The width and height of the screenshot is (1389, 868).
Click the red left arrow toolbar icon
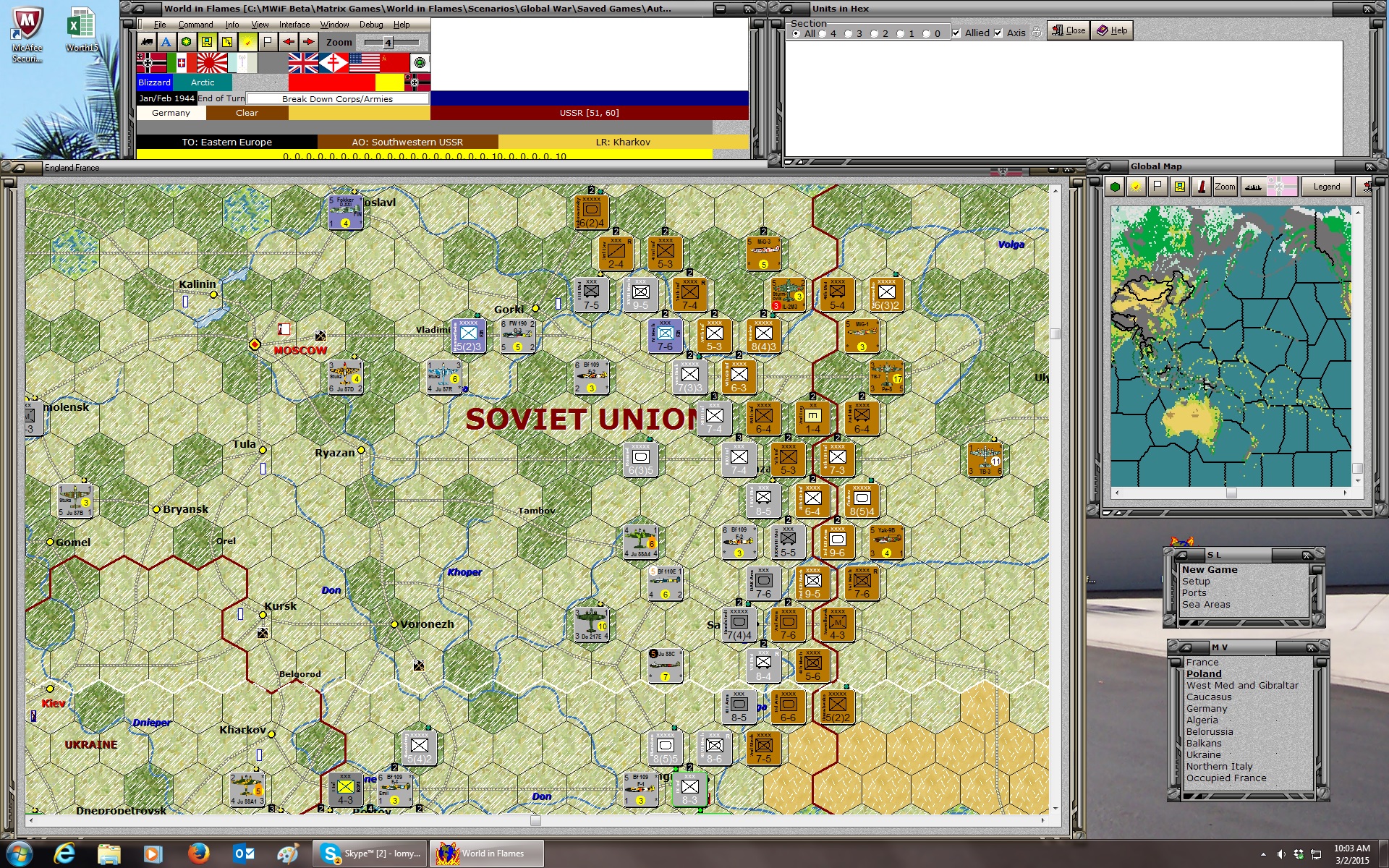(x=289, y=42)
